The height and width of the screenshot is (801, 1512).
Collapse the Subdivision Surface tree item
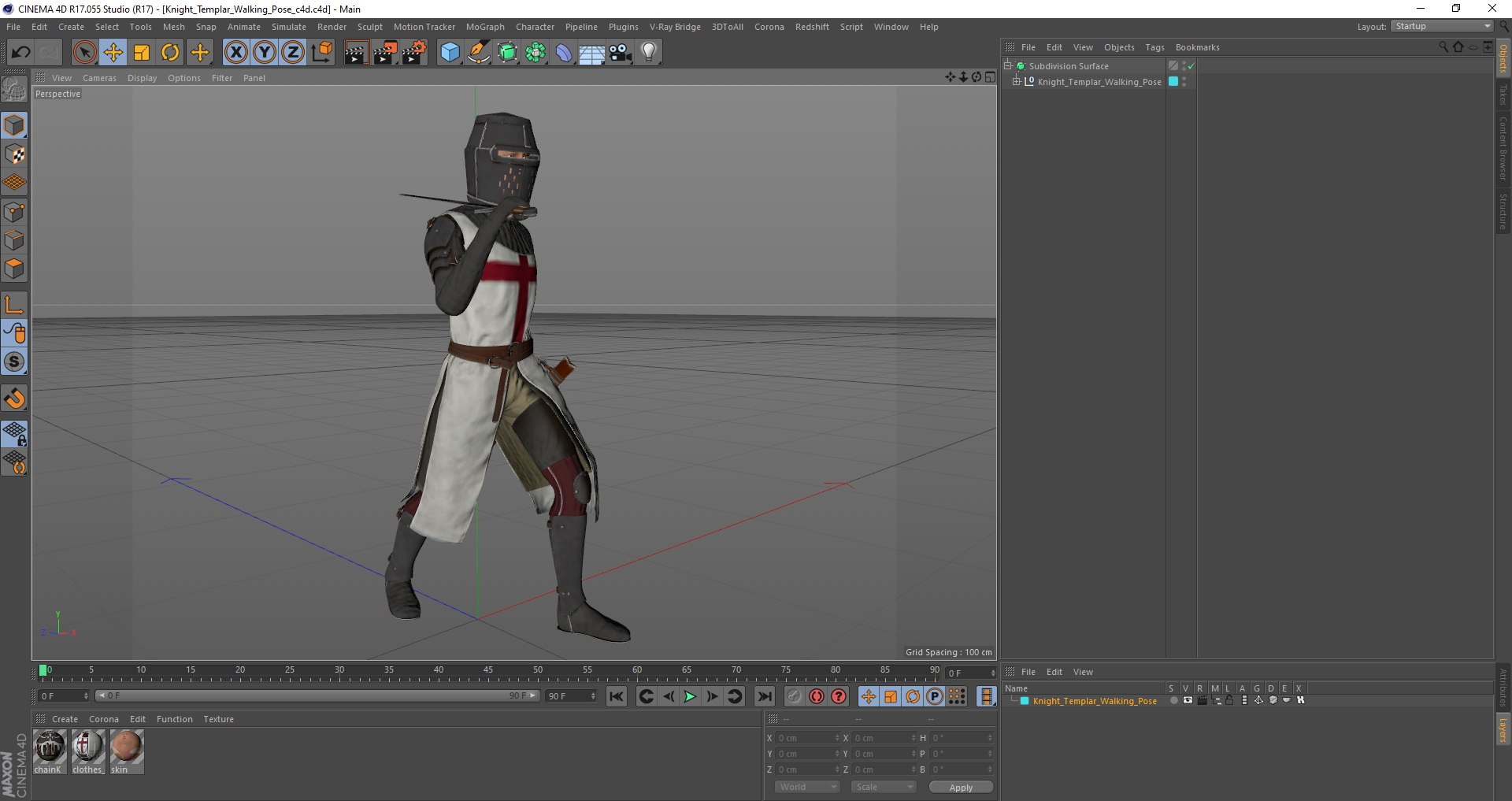point(1008,65)
